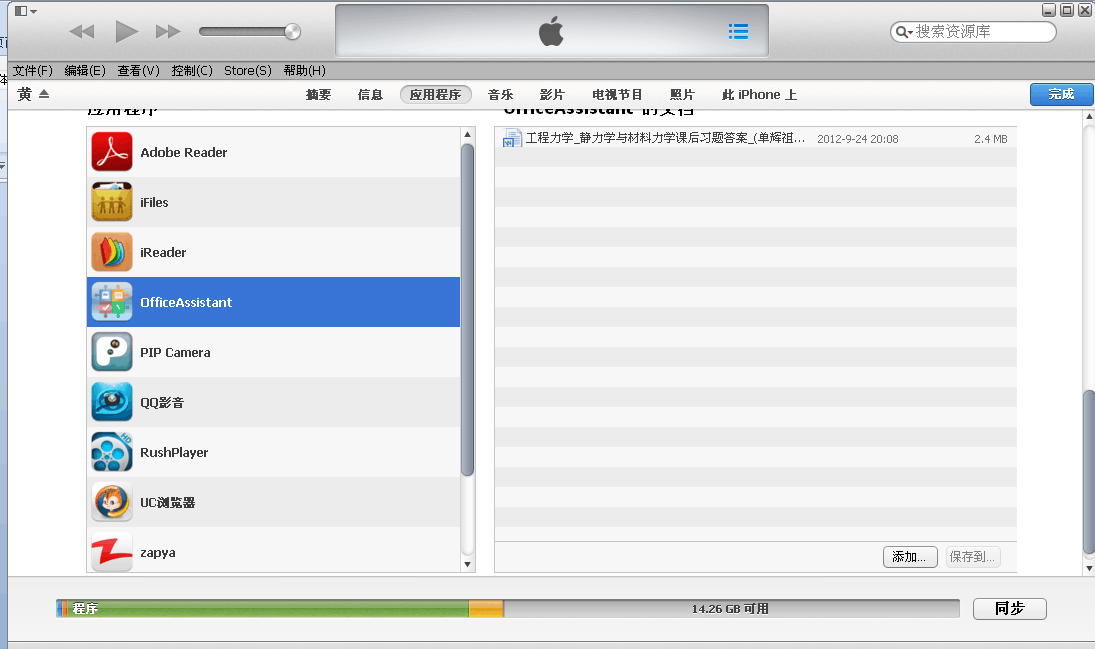1095x649 pixels.
Task: Open the Store(S) menu
Action: click(x=248, y=71)
